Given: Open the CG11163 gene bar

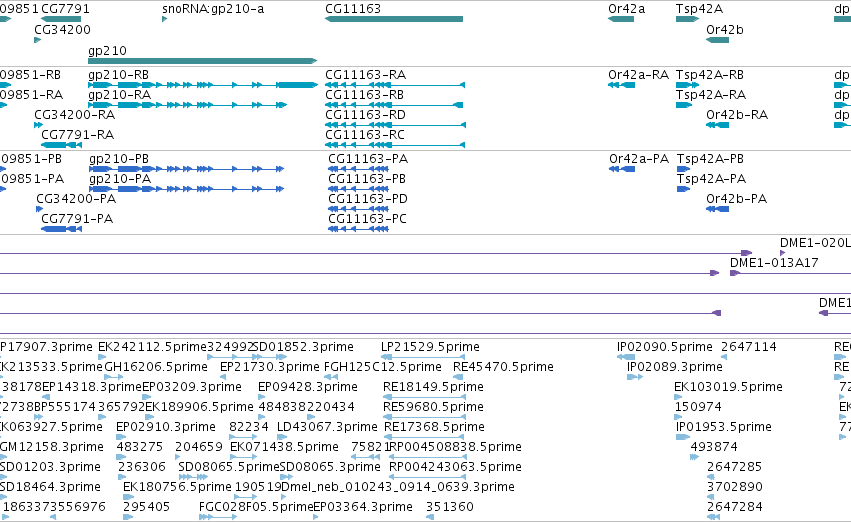Looking at the screenshot, I should point(394,20).
